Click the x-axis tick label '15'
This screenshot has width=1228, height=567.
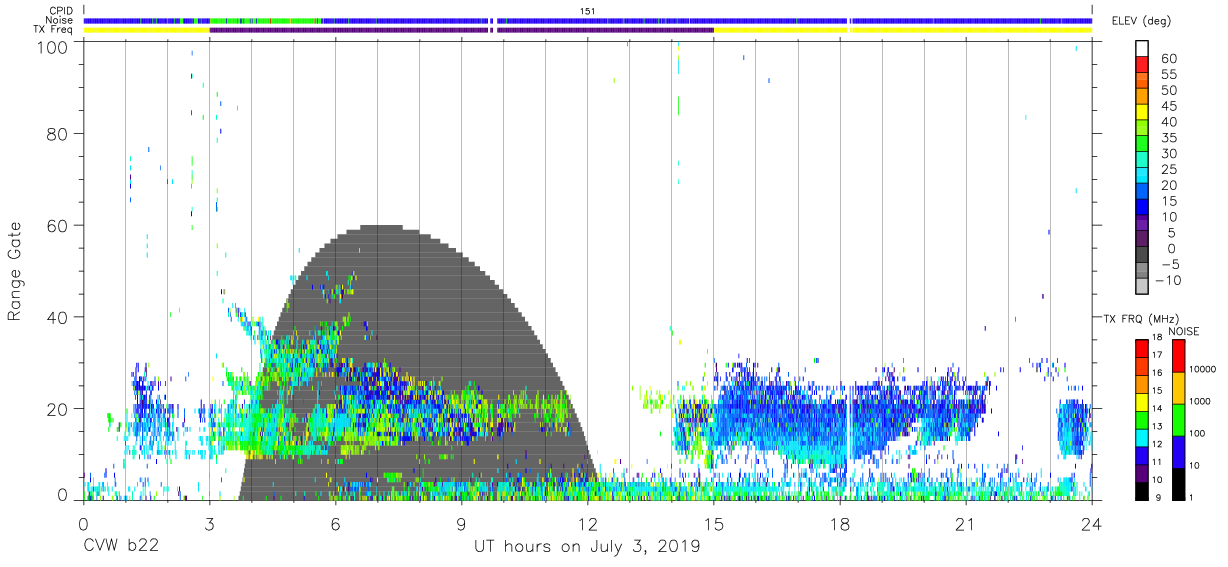(x=713, y=523)
